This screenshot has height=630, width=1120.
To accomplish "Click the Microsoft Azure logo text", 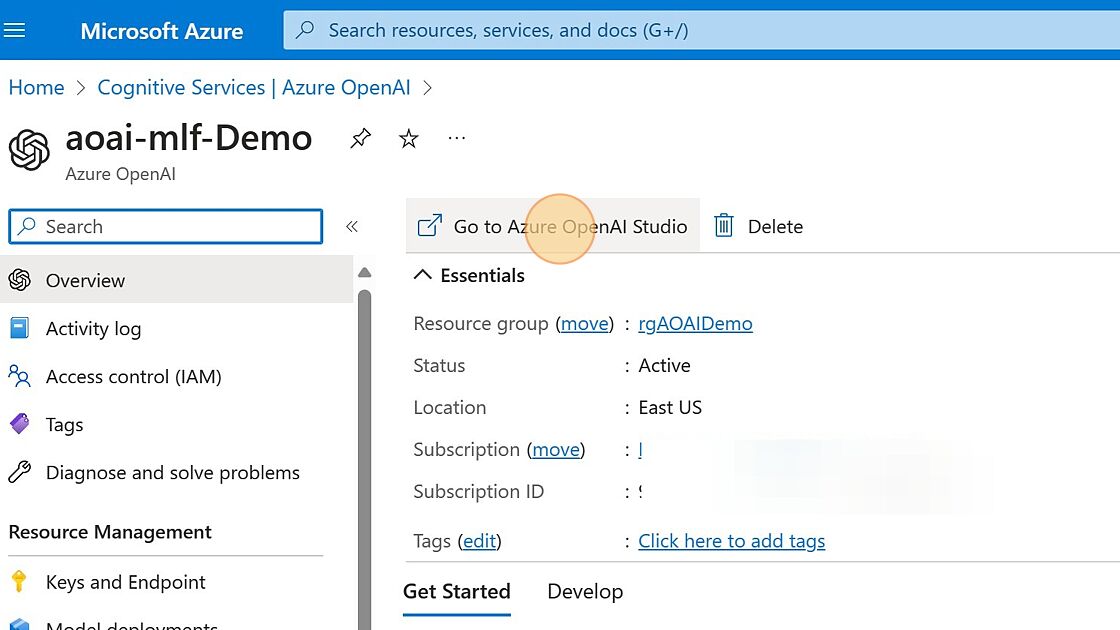I will pyautogui.click(x=161, y=31).
